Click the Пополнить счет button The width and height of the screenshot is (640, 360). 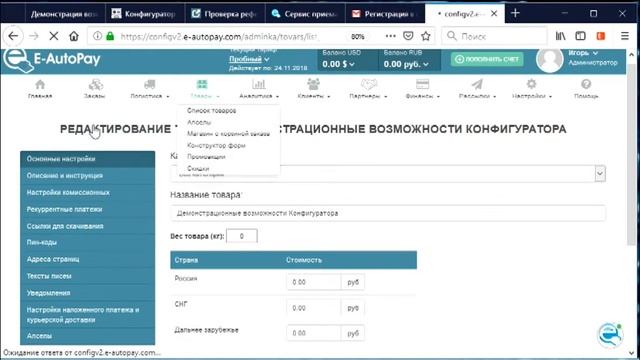point(487,59)
